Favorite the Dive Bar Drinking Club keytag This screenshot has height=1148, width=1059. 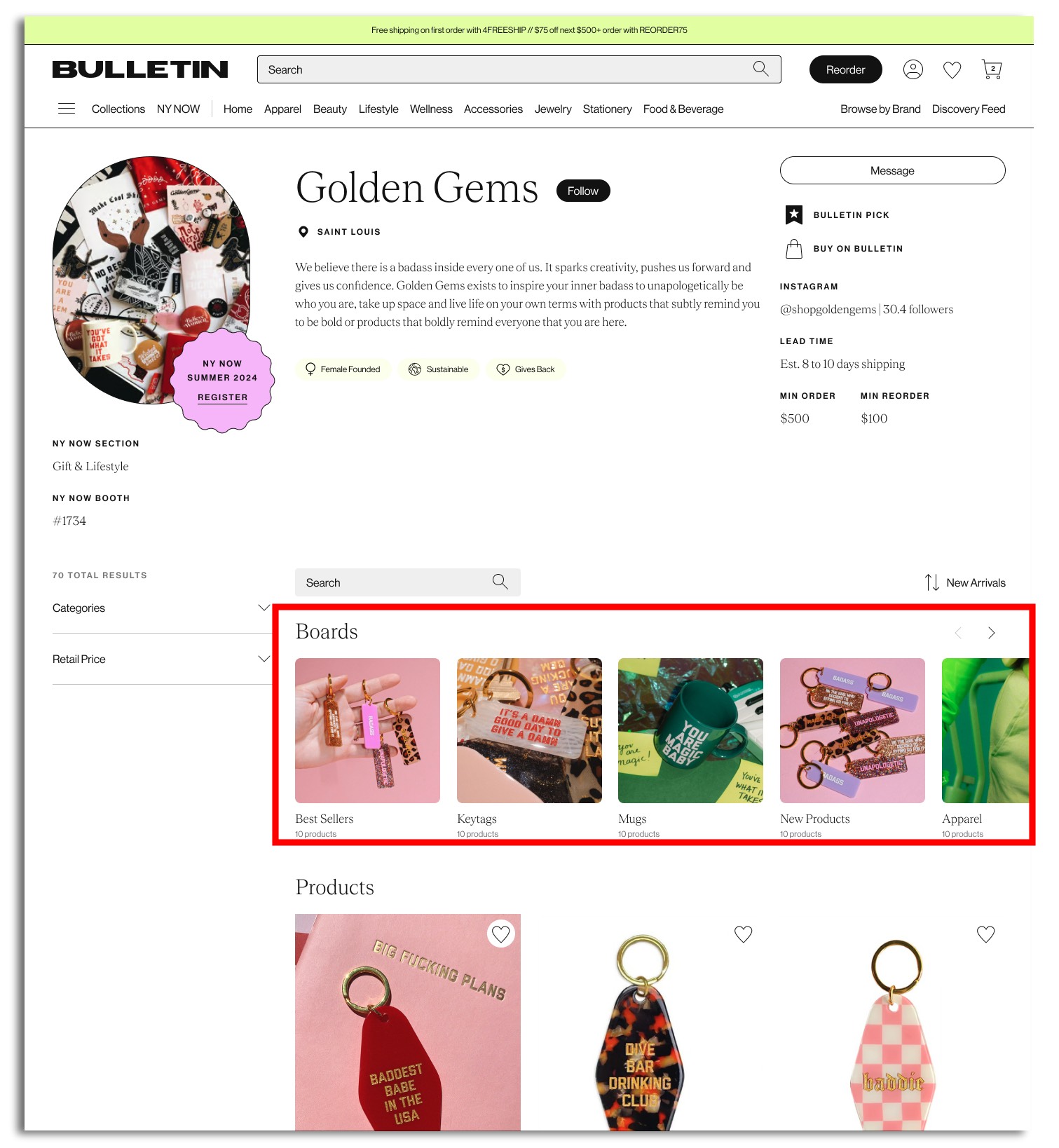743,934
